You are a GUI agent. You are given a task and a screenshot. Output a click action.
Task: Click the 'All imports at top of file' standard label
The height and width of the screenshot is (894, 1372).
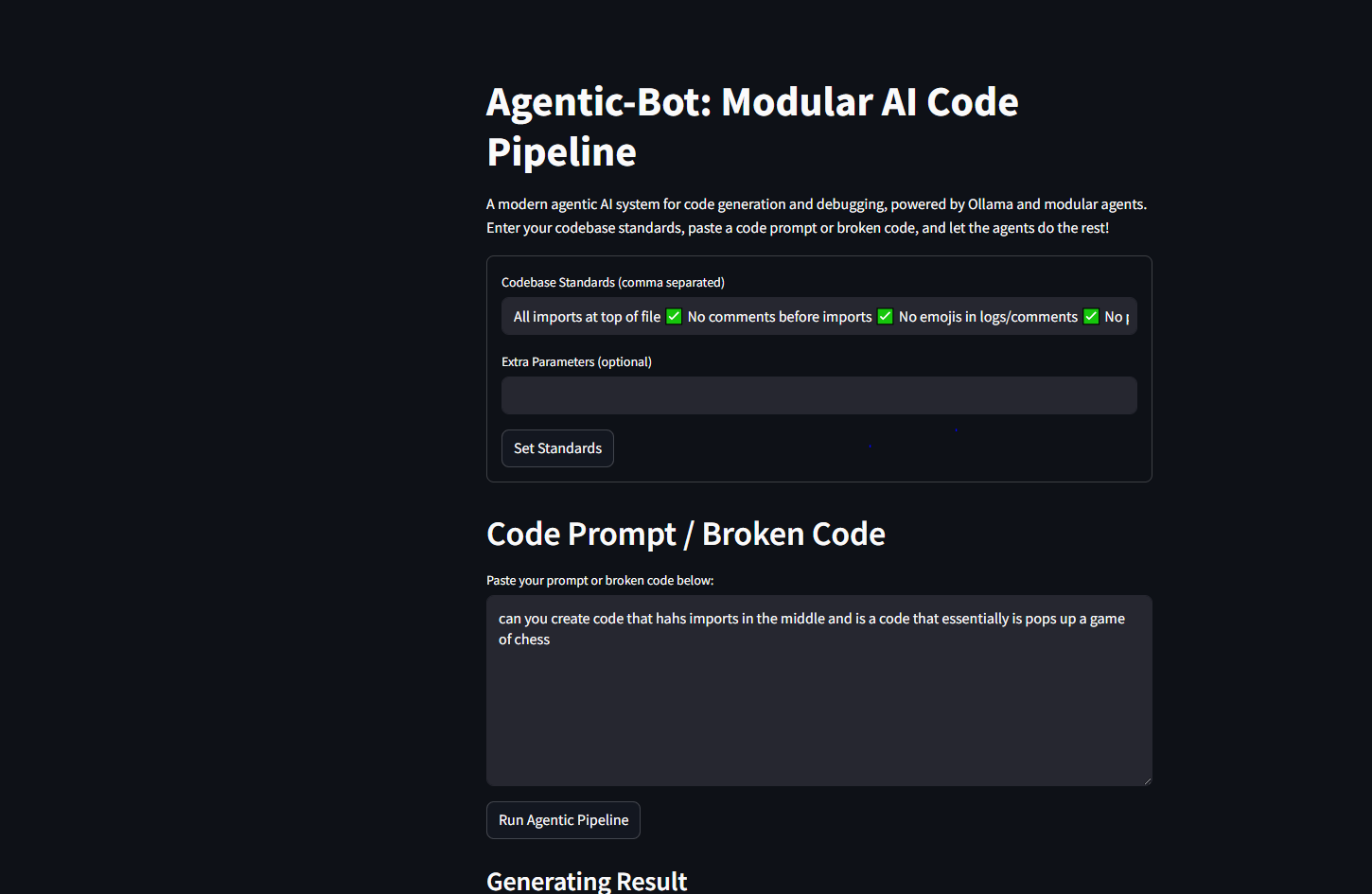pyautogui.click(x=586, y=316)
